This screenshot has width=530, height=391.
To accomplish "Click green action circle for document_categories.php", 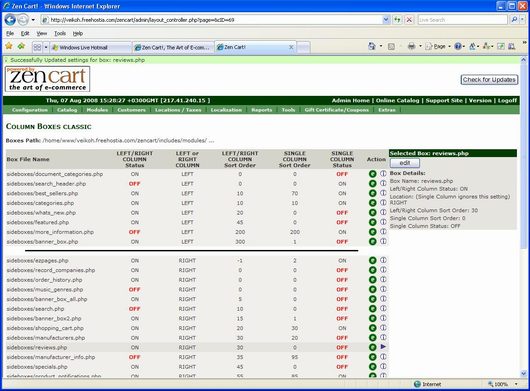I will [372, 174].
